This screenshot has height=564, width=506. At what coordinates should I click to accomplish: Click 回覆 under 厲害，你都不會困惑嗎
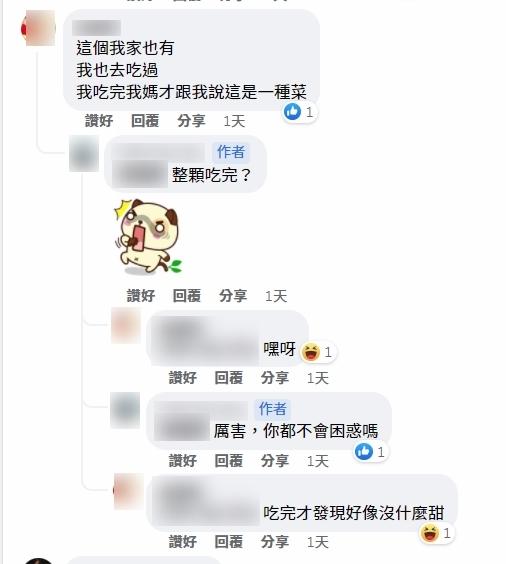[x=229, y=461]
